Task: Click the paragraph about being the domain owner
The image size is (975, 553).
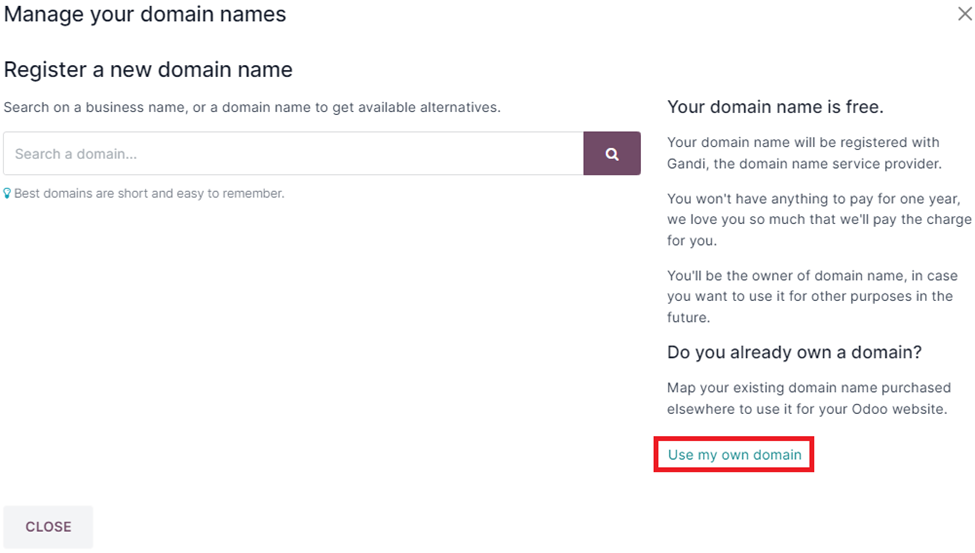Action: [812, 296]
